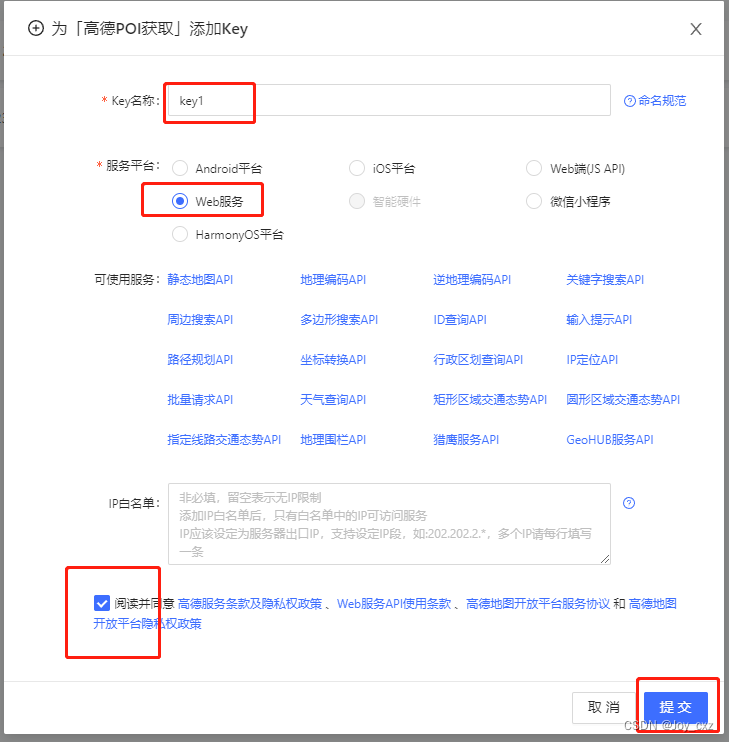729x742 pixels.
Task: Select the HarmonyOS平台 radio button
Action: (x=180, y=234)
